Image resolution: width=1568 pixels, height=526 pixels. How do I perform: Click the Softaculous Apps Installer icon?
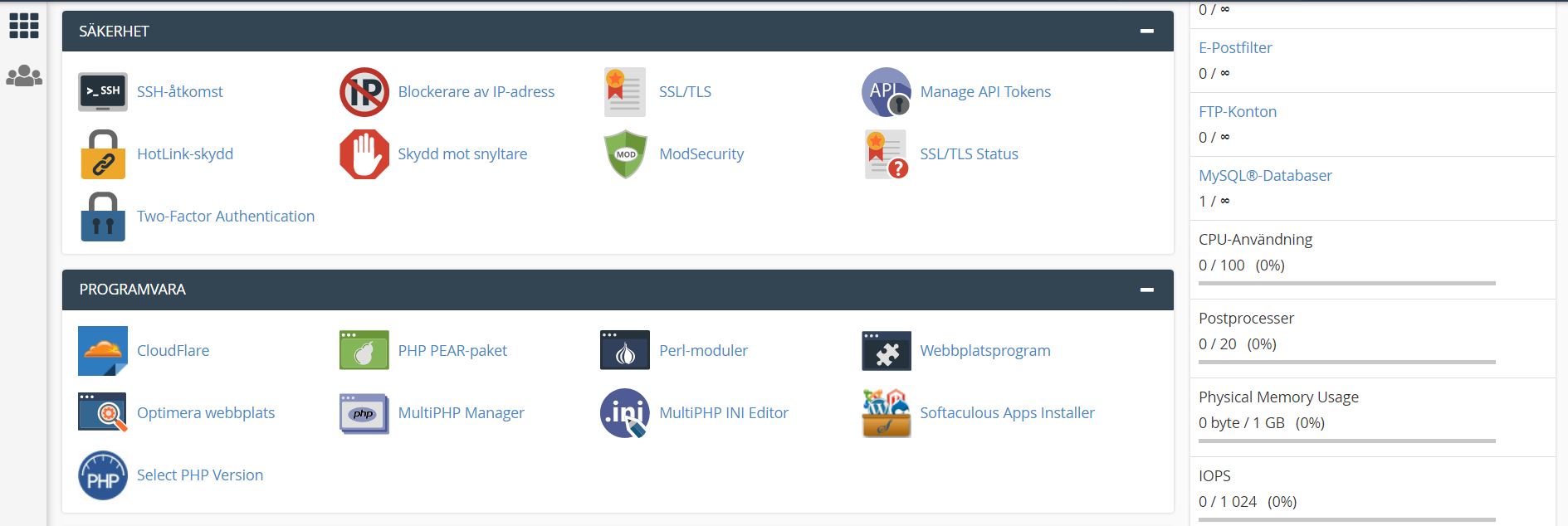tap(886, 413)
